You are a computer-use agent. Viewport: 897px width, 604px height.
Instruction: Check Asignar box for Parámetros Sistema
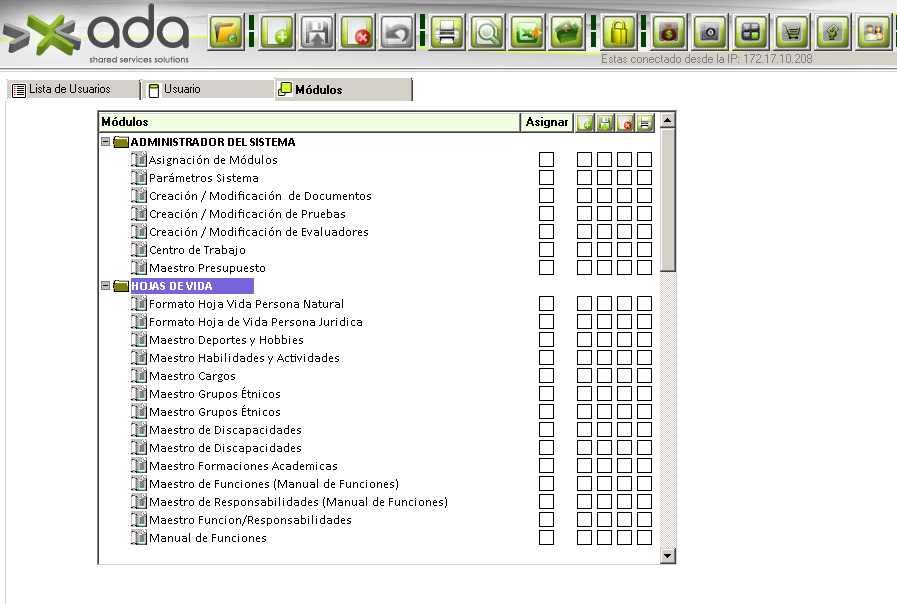pyautogui.click(x=546, y=178)
